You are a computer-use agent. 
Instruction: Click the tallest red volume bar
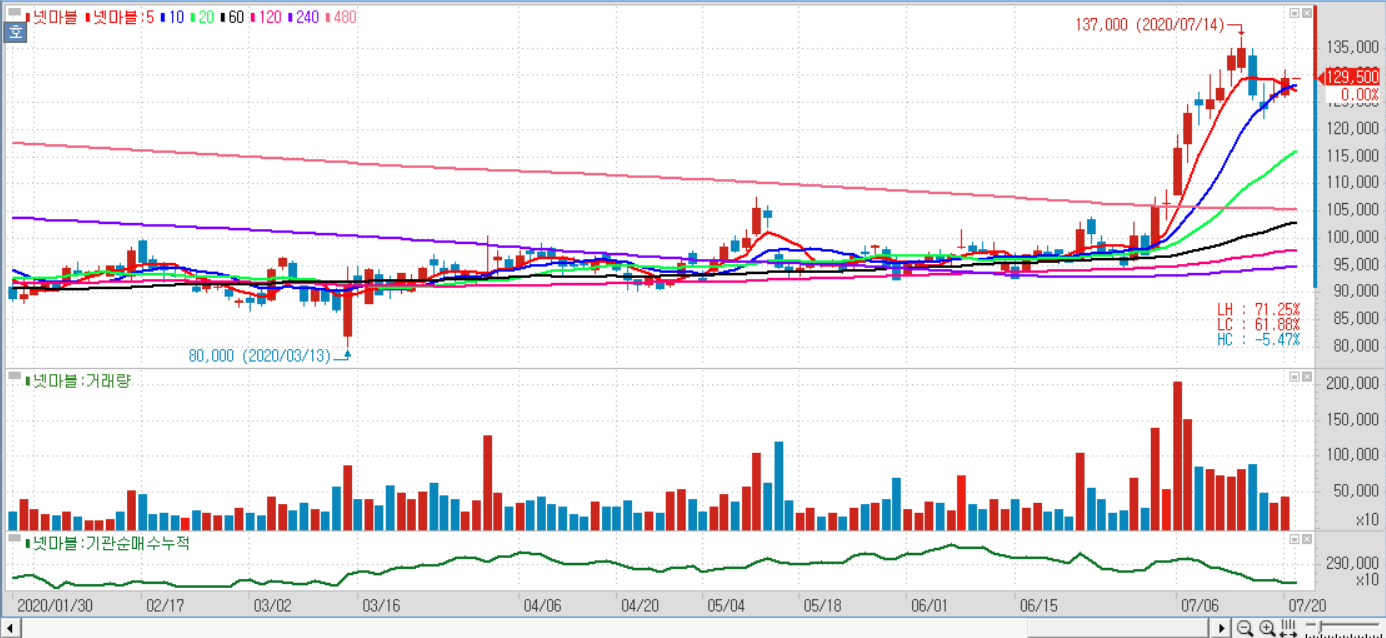pyautogui.click(x=1177, y=455)
